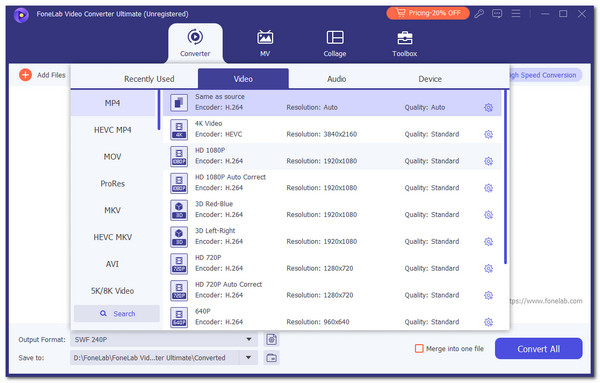Click Encoder: HEVC text
The width and height of the screenshot is (600, 383).
[x=218, y=134]
